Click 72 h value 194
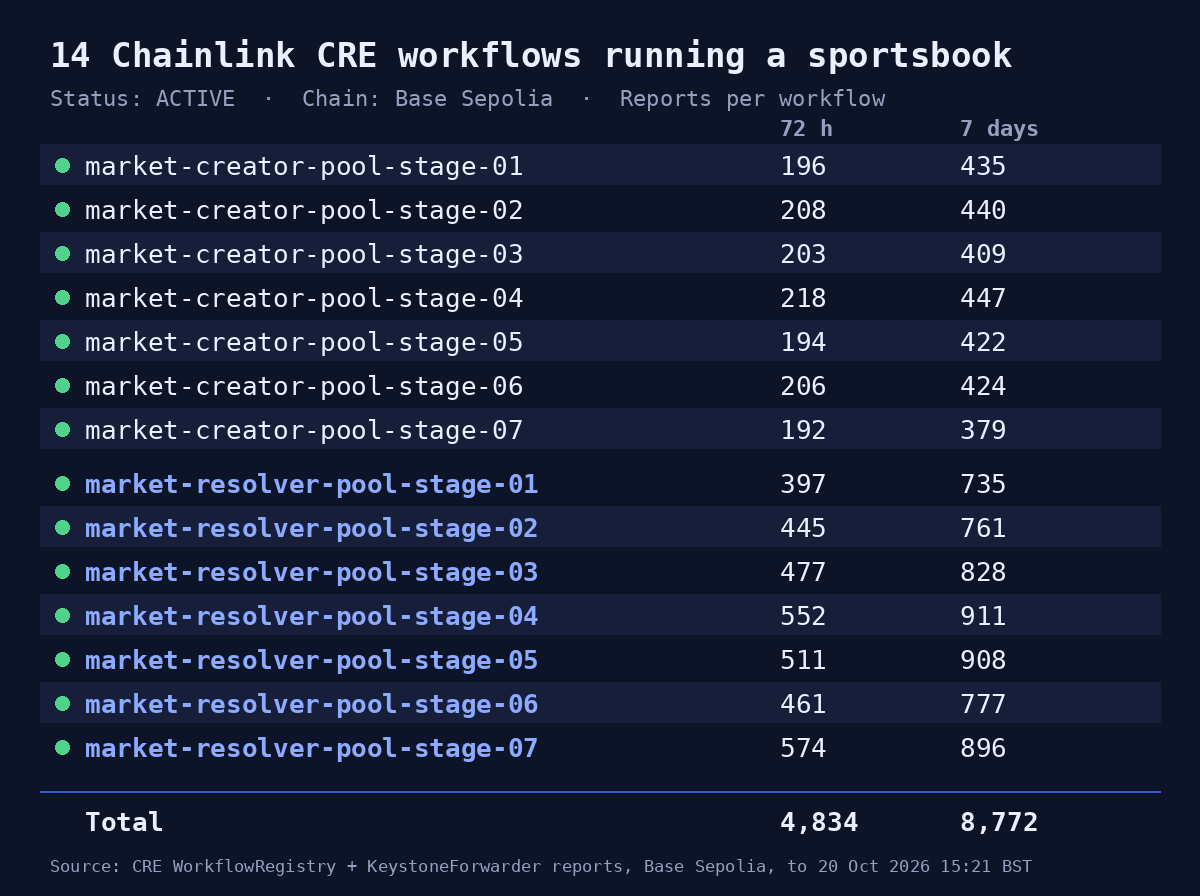The height and width of the screenshot is (896, 1200). [803, 343]
